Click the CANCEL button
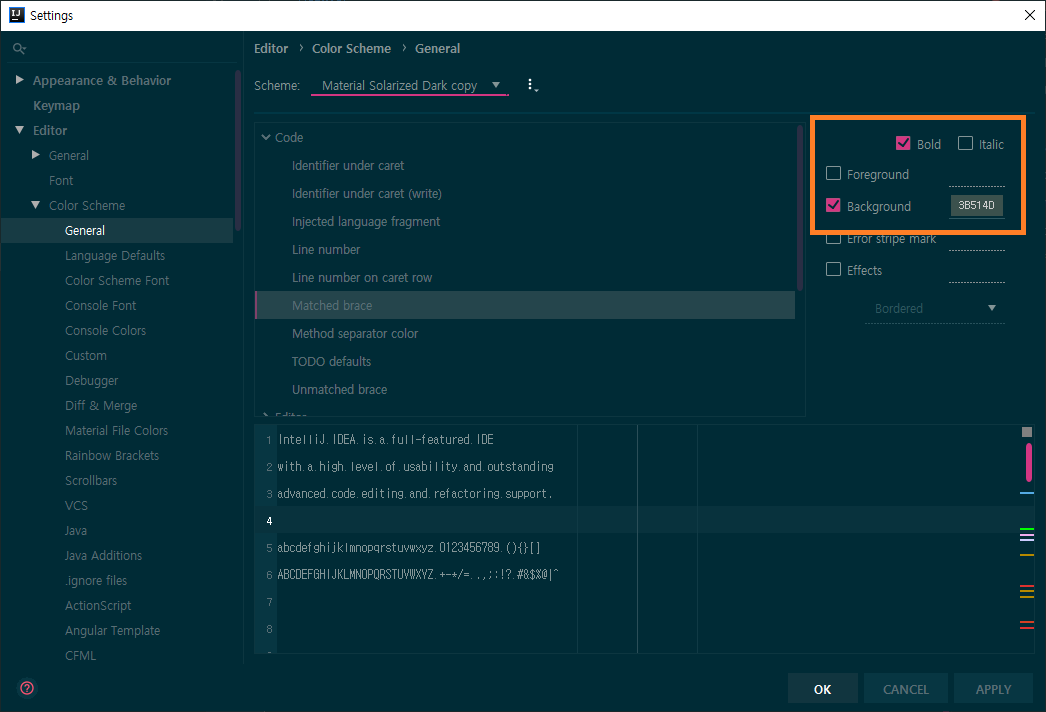The width and height of the screenshot is (1046, 712). (x=905, y=689)
